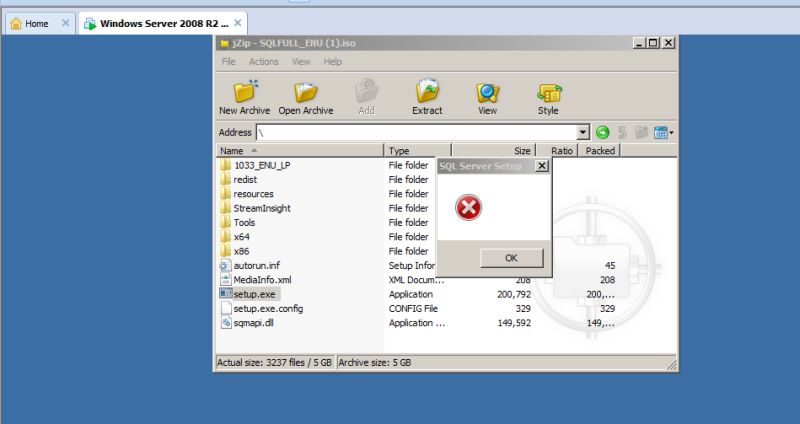Click the sqmapi.dll file name
The height and width of the screenshot is (424, 800).
(254, 323)
